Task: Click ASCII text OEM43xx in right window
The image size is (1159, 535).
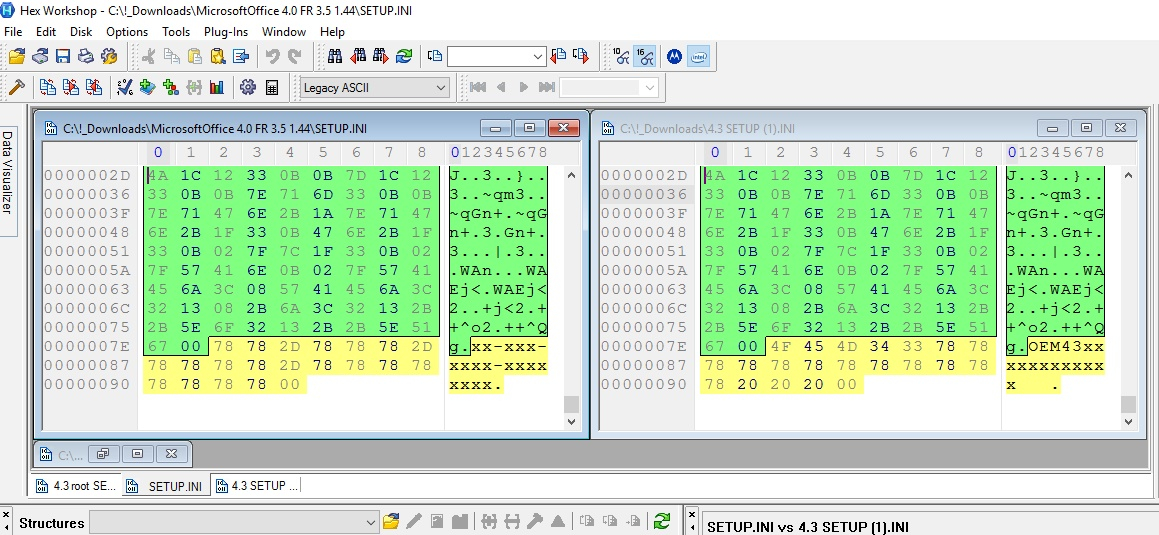Action: pyautogui.click(x=1067, y=347)
